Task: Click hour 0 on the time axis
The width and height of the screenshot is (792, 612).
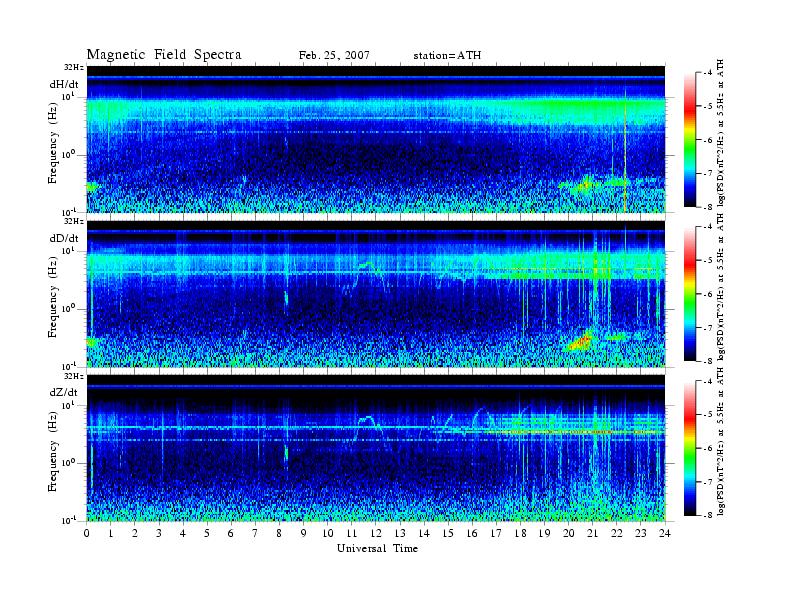Action: (x=87, y=534)
